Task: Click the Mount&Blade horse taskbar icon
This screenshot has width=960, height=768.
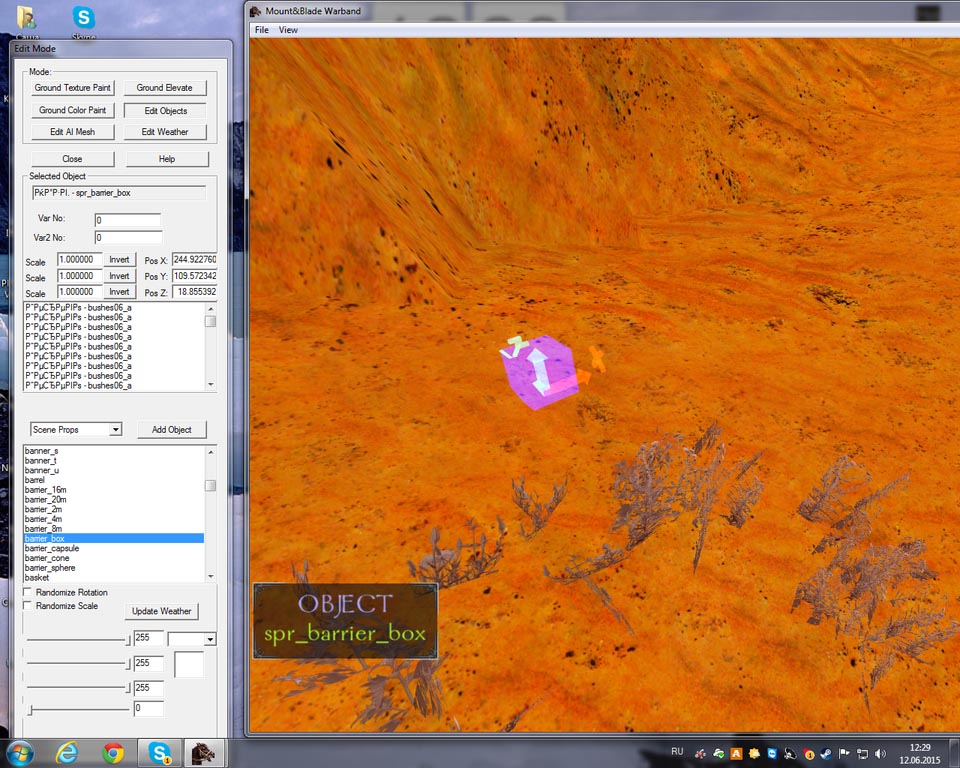Action: 203,752
